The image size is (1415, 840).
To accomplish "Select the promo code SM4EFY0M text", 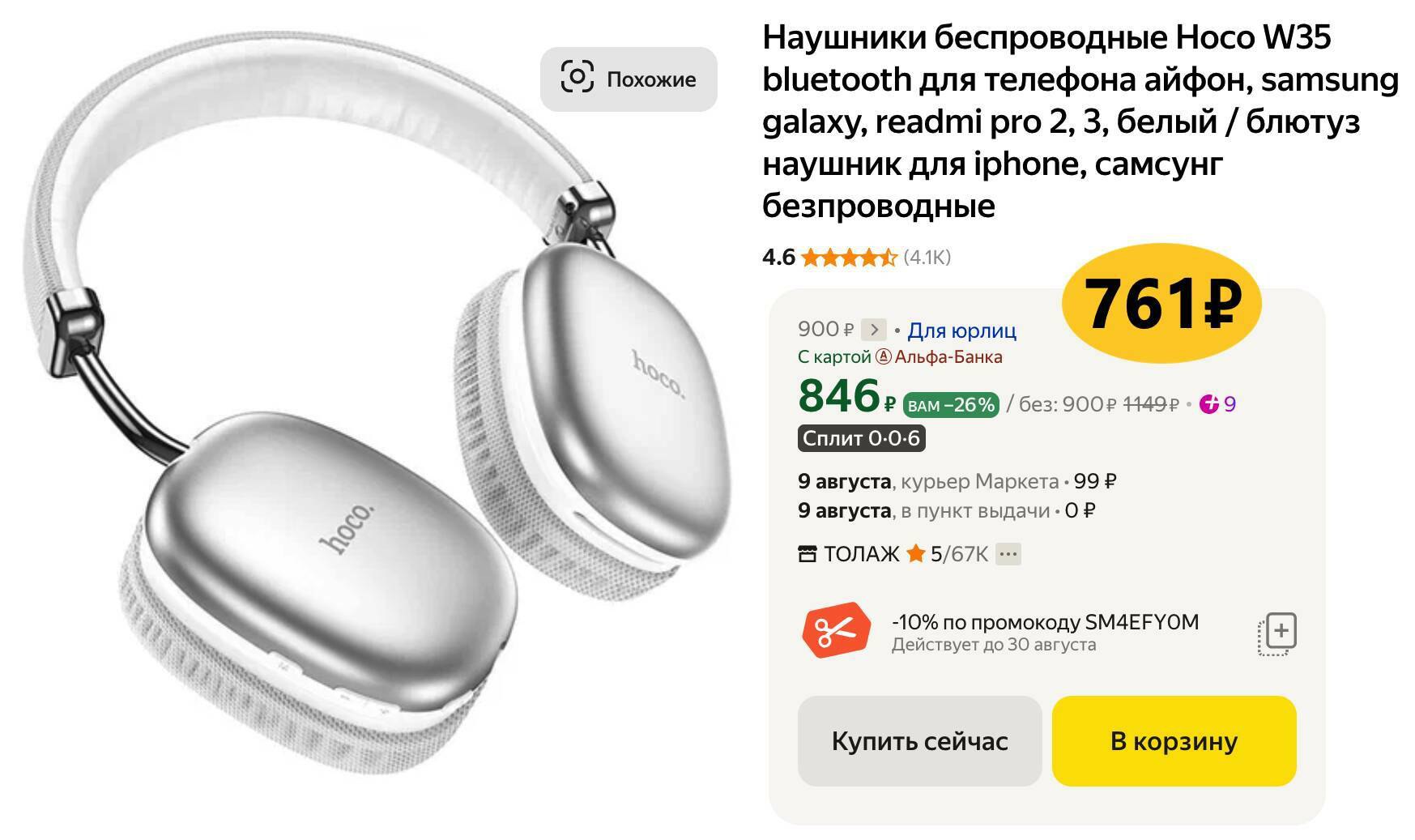I will coord(1141,622).
